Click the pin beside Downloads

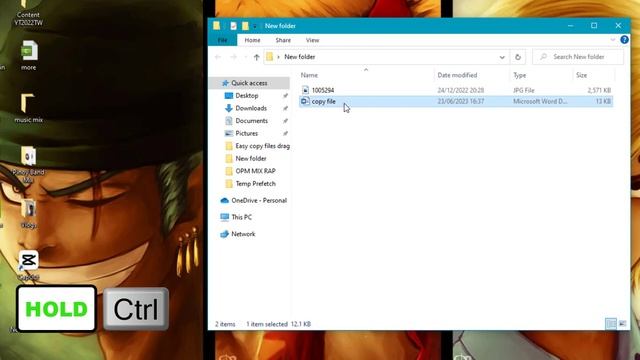pyautogui.click(x=285, y=108)
